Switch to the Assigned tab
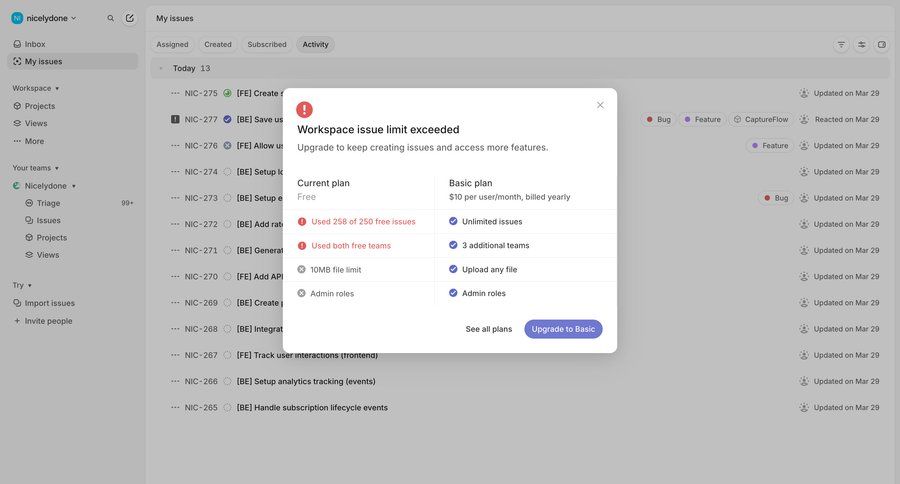This screenshot has width=900, height=484. point(172,44)
